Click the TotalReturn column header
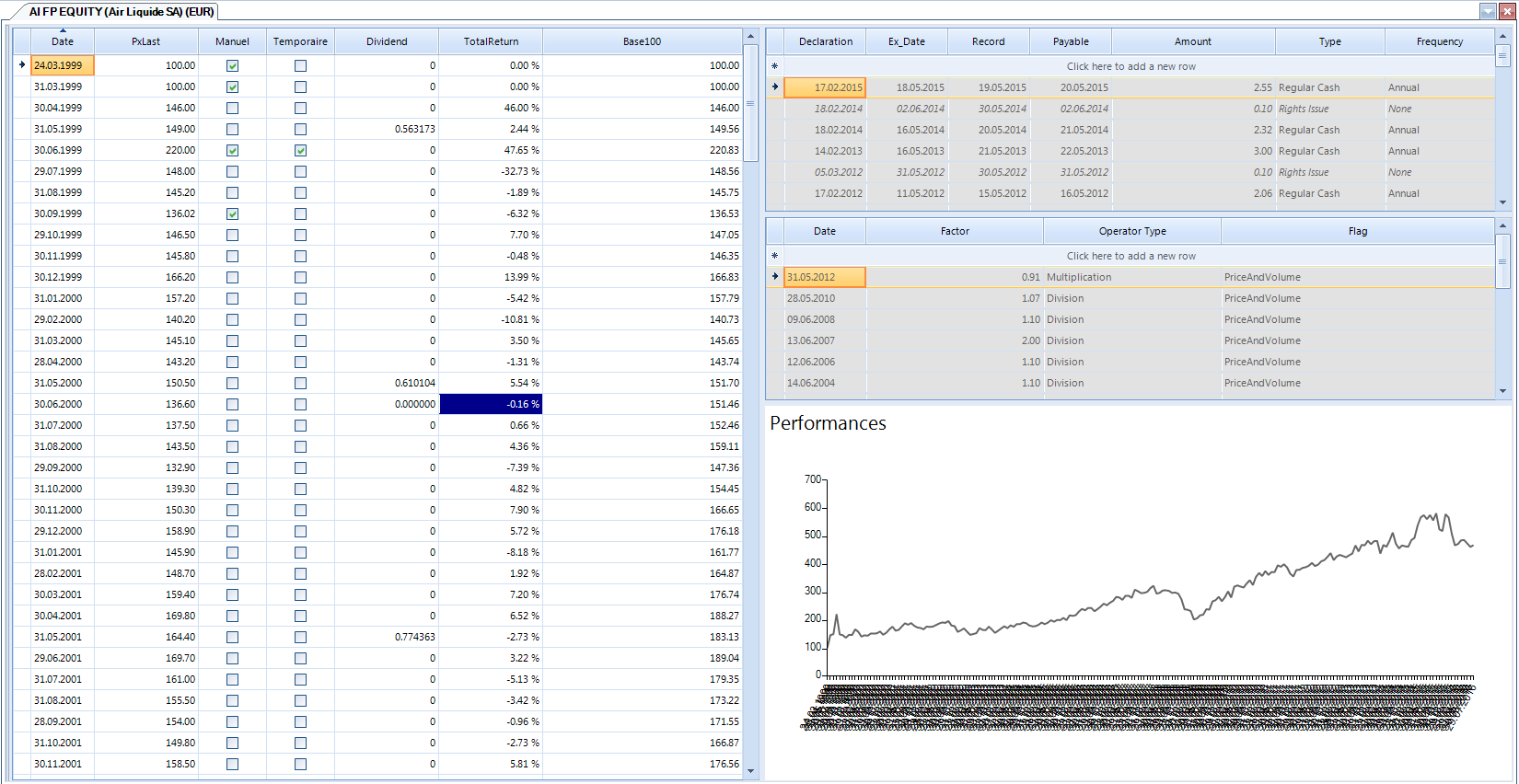Viewport: 1519px width, 784px height. [491, 41]
